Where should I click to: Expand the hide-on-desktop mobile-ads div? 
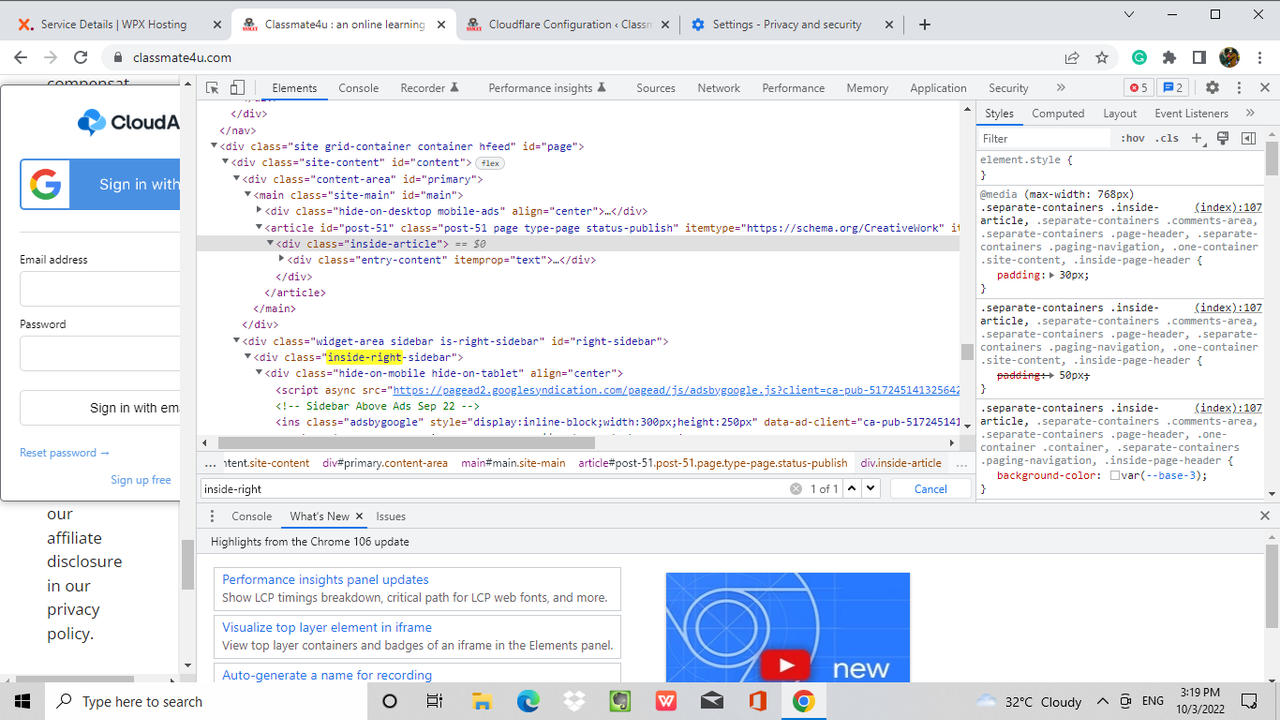pos(259,211)
